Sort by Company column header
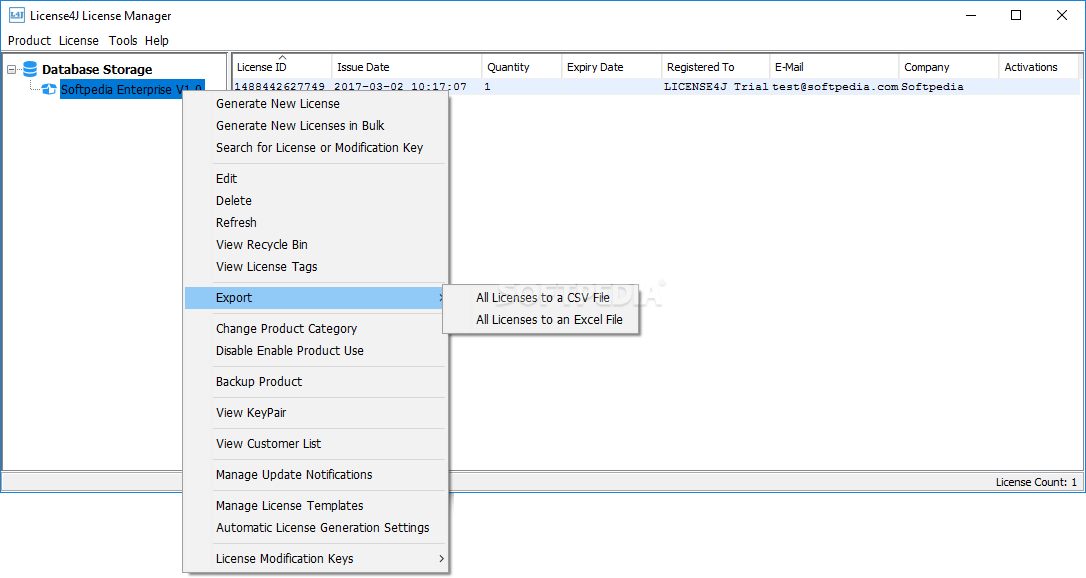1086x578 pixels. coord(949,66)
